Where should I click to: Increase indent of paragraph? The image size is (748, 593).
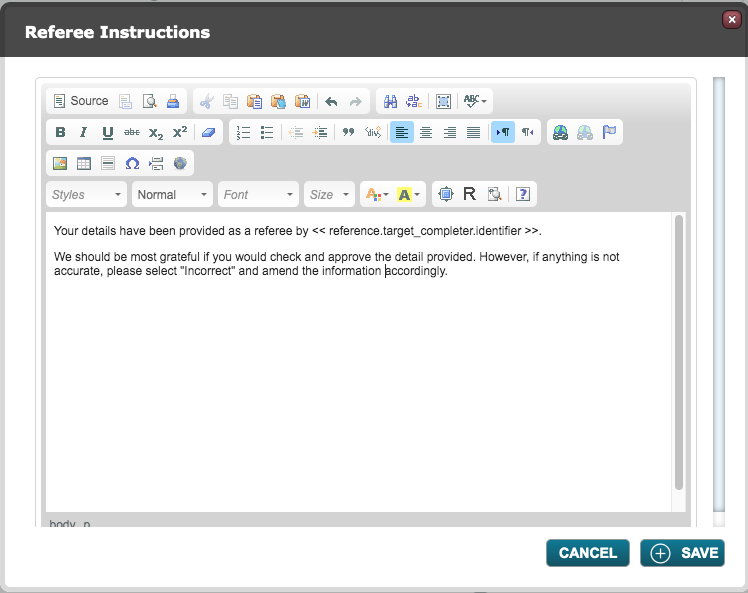click(320, 132)
